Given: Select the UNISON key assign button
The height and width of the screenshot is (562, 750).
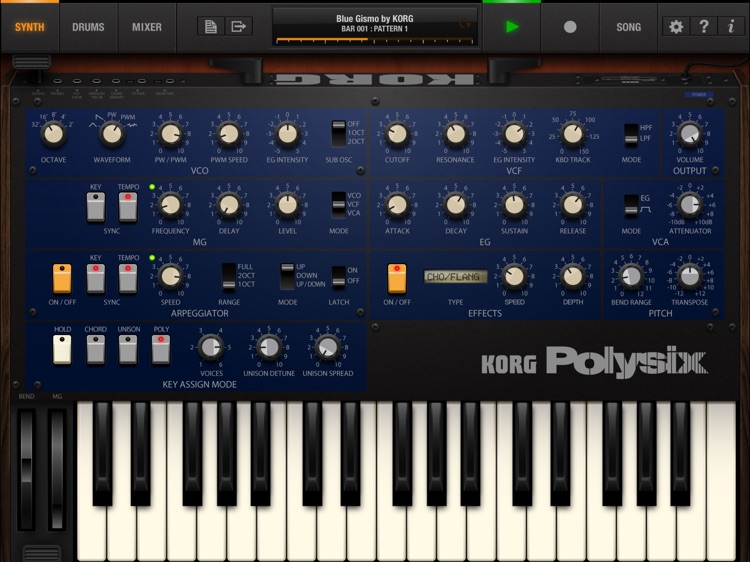Looking at the screenshot, I should [128, 349].
